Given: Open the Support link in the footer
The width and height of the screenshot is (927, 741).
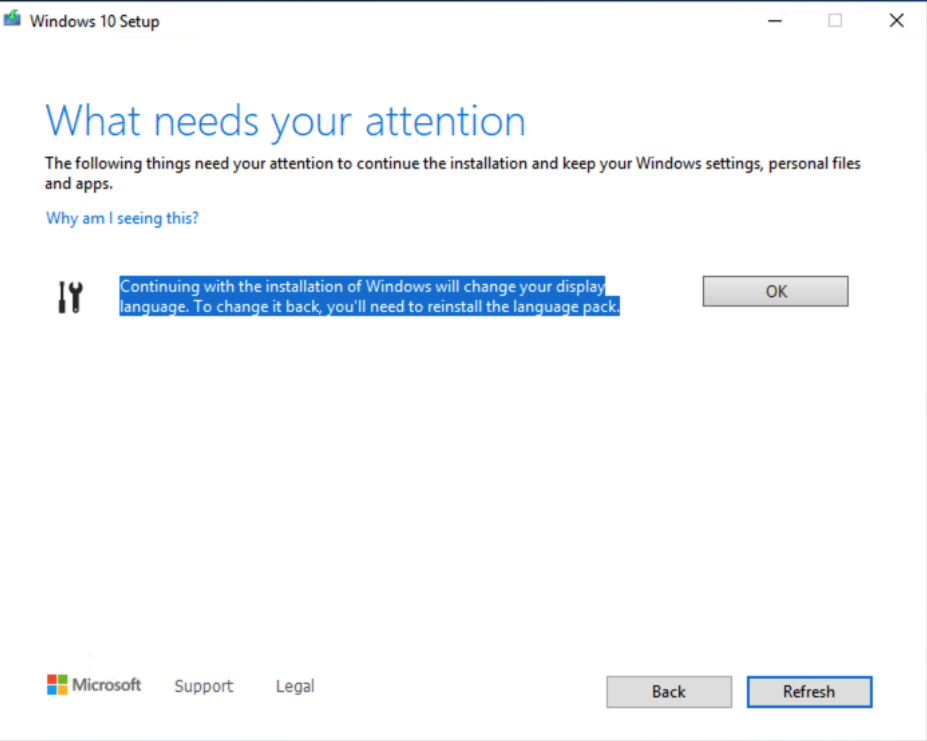Looking at the screenshot, I should pyautogui.click(x=203, y=686).
